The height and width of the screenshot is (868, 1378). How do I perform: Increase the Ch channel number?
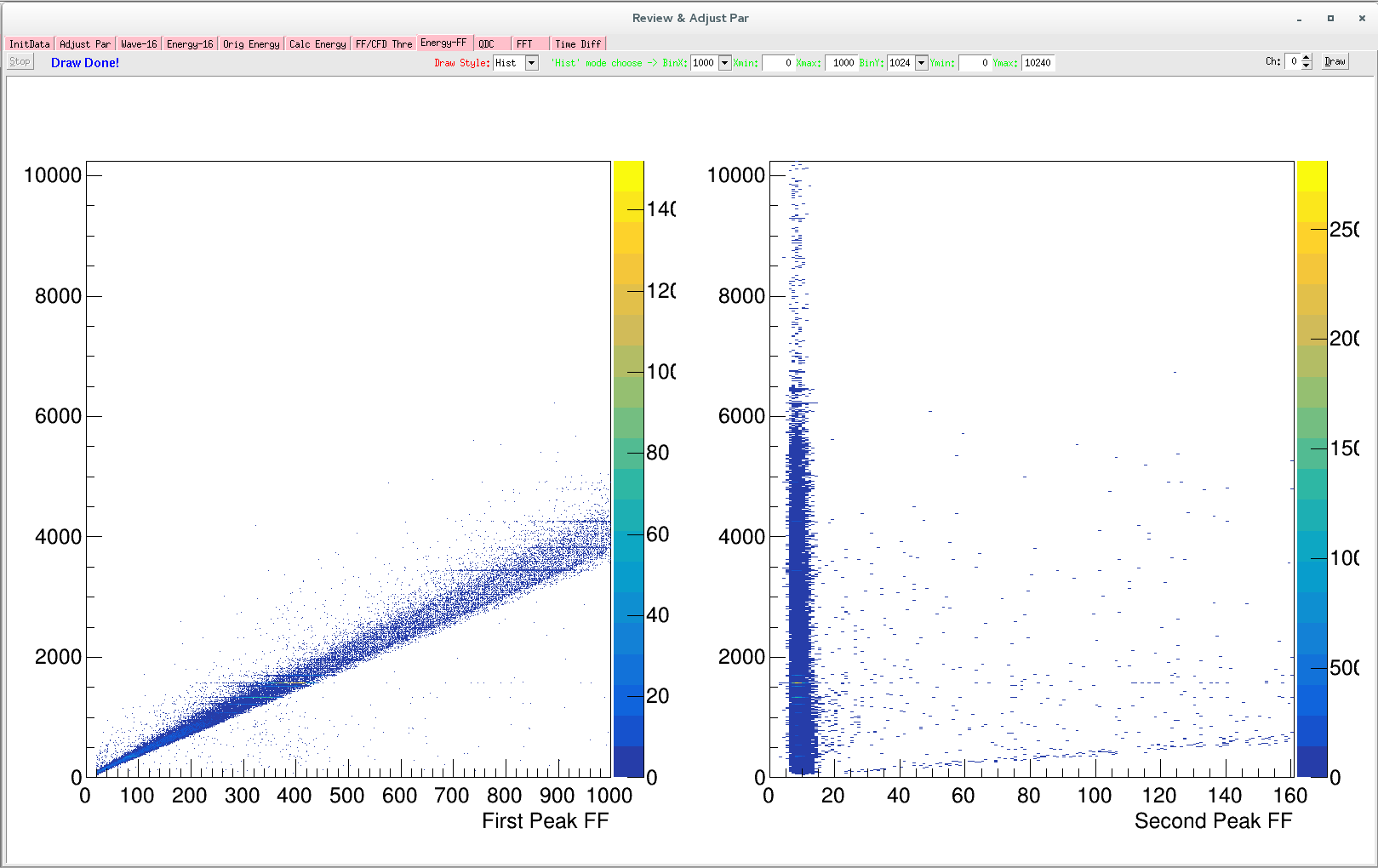pyautogui.click(x=1307, y=58)
